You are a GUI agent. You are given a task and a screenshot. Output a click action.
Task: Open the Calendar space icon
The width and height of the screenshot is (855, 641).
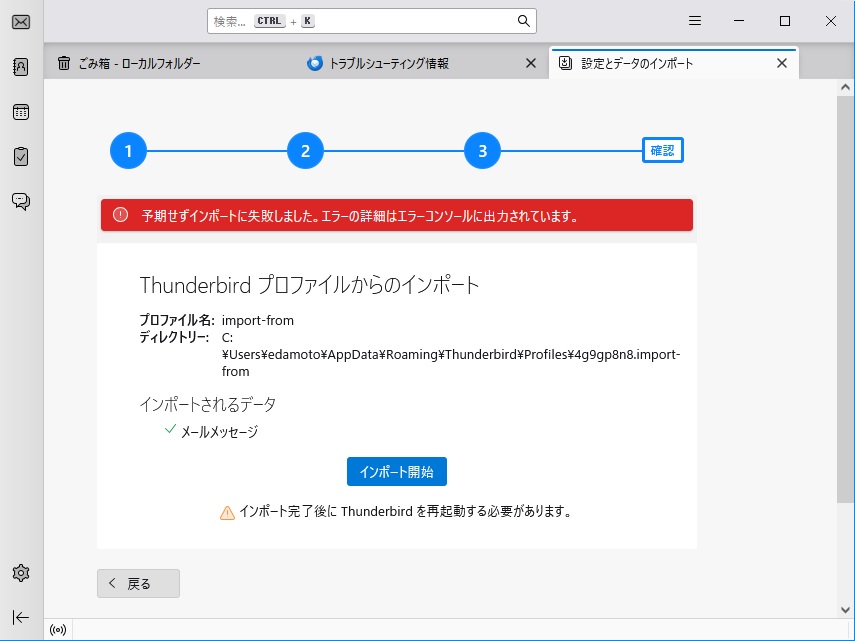21,112
